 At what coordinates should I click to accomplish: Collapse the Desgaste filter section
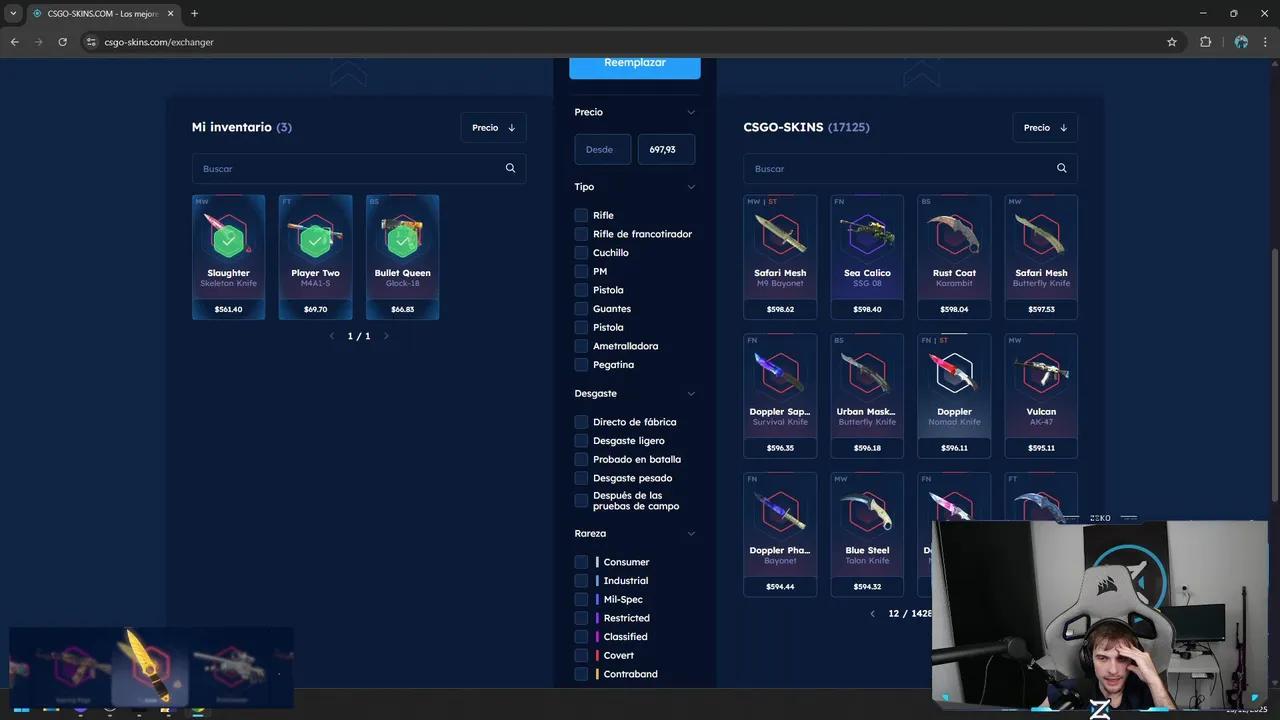(690, 394)
